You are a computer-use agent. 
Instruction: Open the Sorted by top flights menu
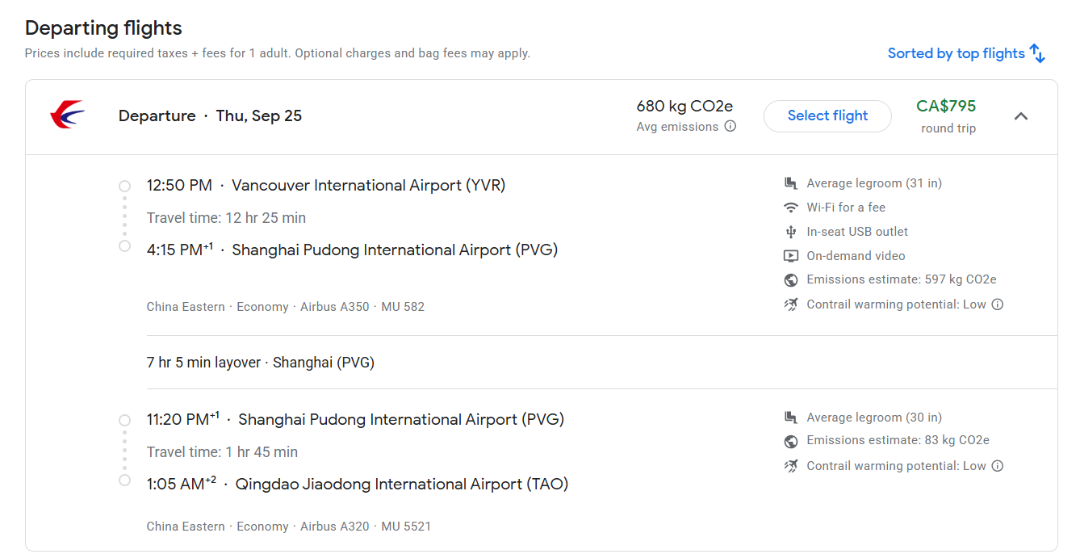tap(956, 54)
